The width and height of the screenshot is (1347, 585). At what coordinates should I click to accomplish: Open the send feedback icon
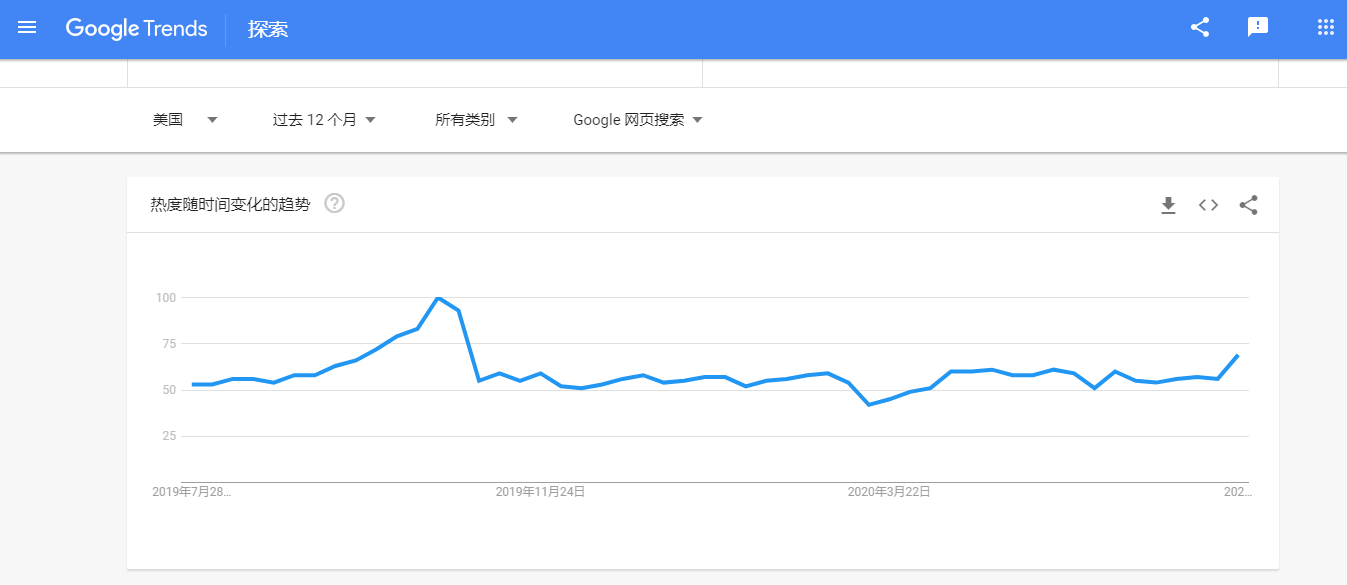pyautogui.click(x=1258, y=28)
